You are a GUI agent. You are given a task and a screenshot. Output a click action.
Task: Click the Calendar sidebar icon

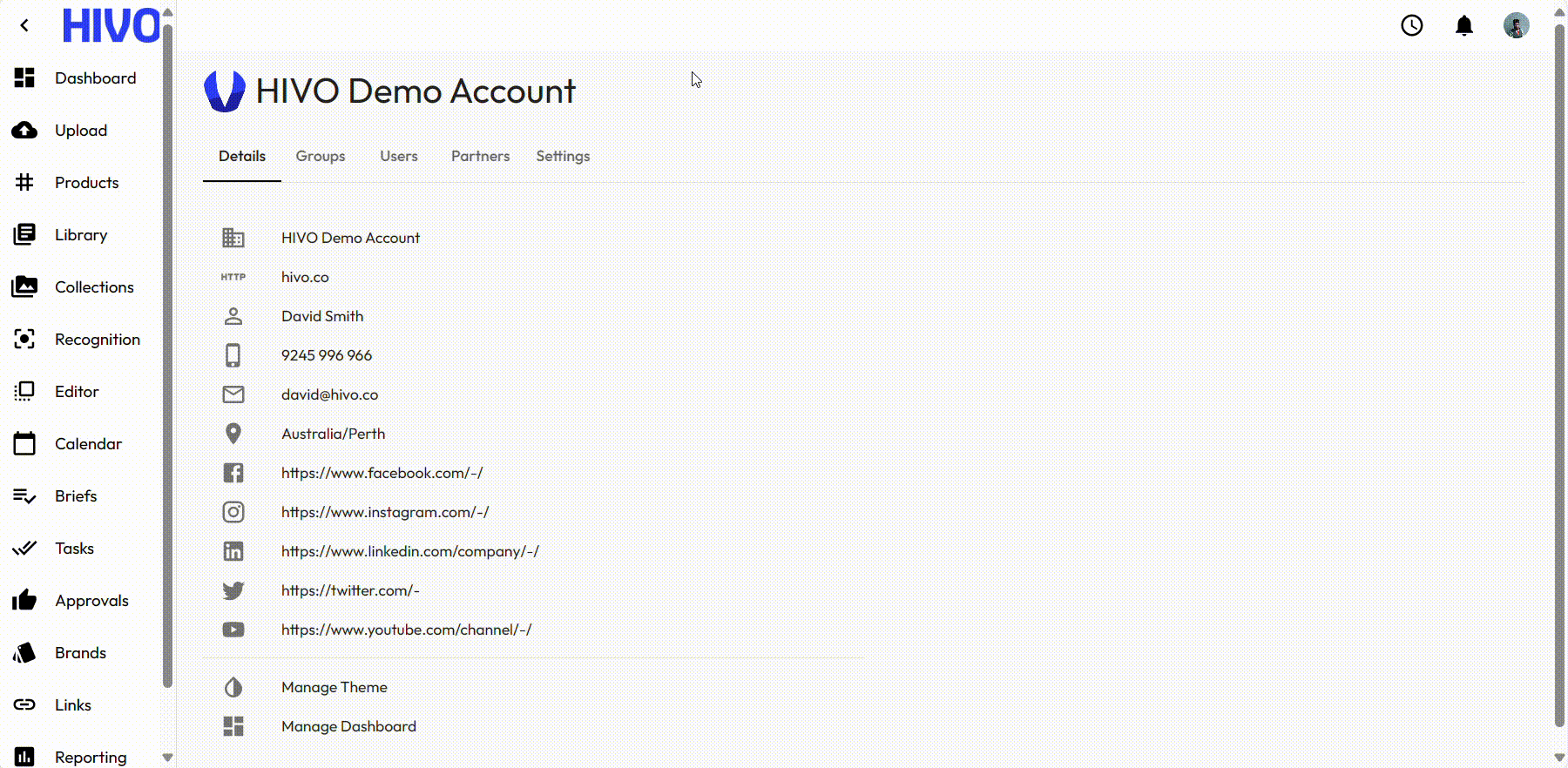pyautogui.click(x=24, y=444)
